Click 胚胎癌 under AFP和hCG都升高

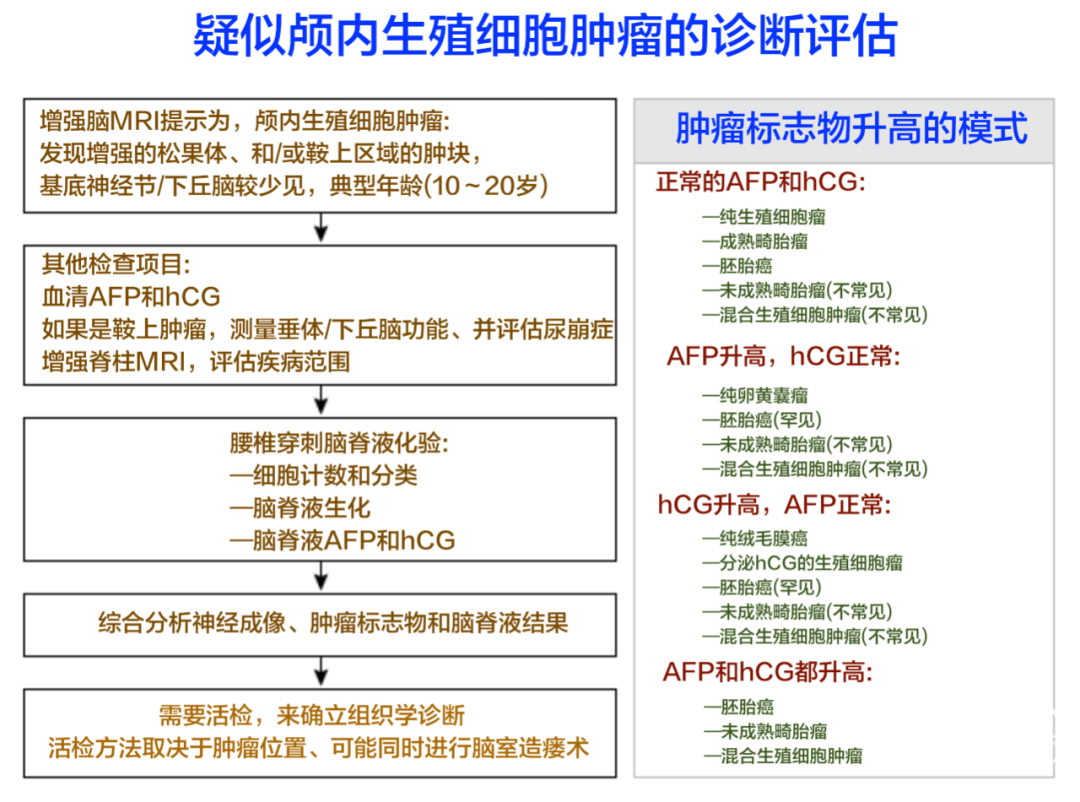[738, 706]
